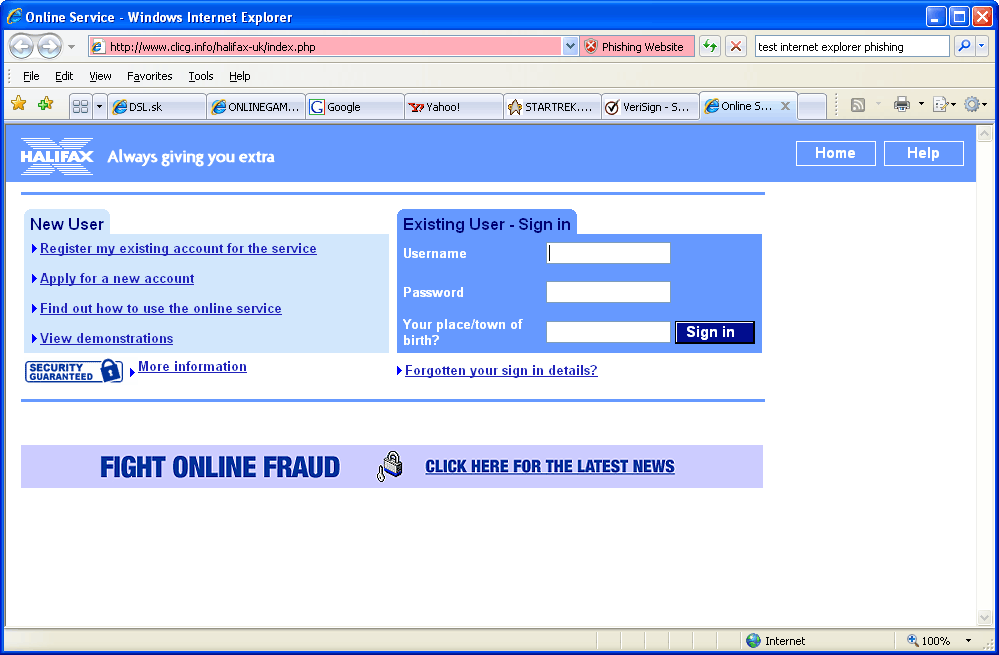Focus the Password input field
Image resolution: width=999 pixels, height=655 pixels.
coord(608,292)
